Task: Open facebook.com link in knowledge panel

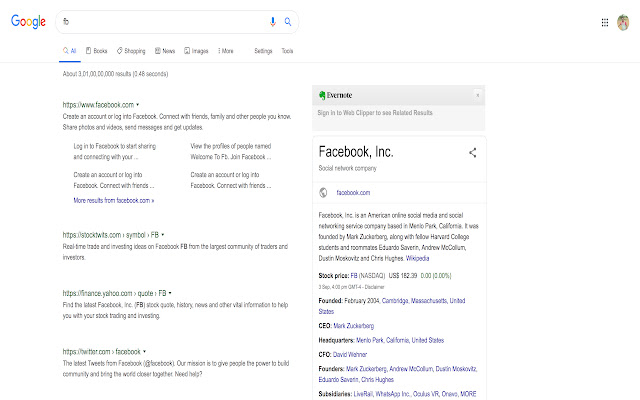Action: (353, 193)
